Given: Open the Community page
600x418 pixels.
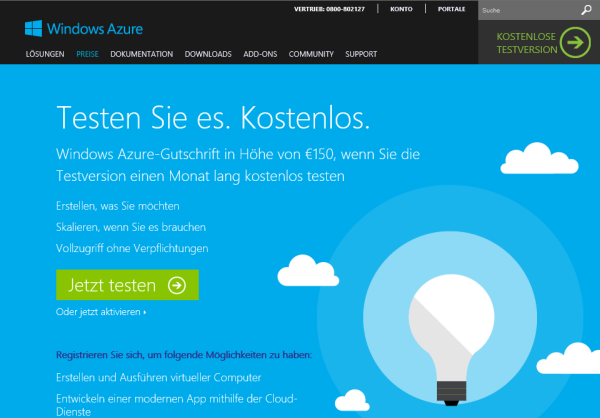Looking at the screenshot, I should [x=311, y=54].
